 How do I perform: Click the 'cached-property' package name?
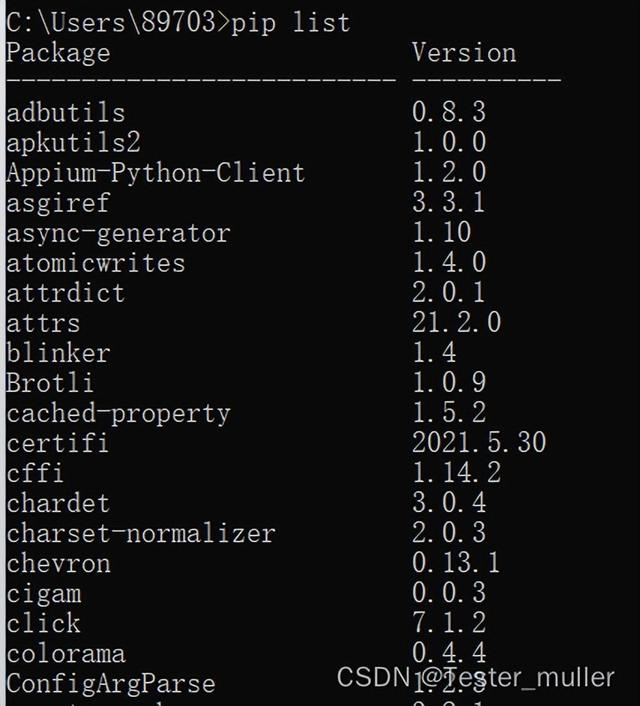coord(118,413)
